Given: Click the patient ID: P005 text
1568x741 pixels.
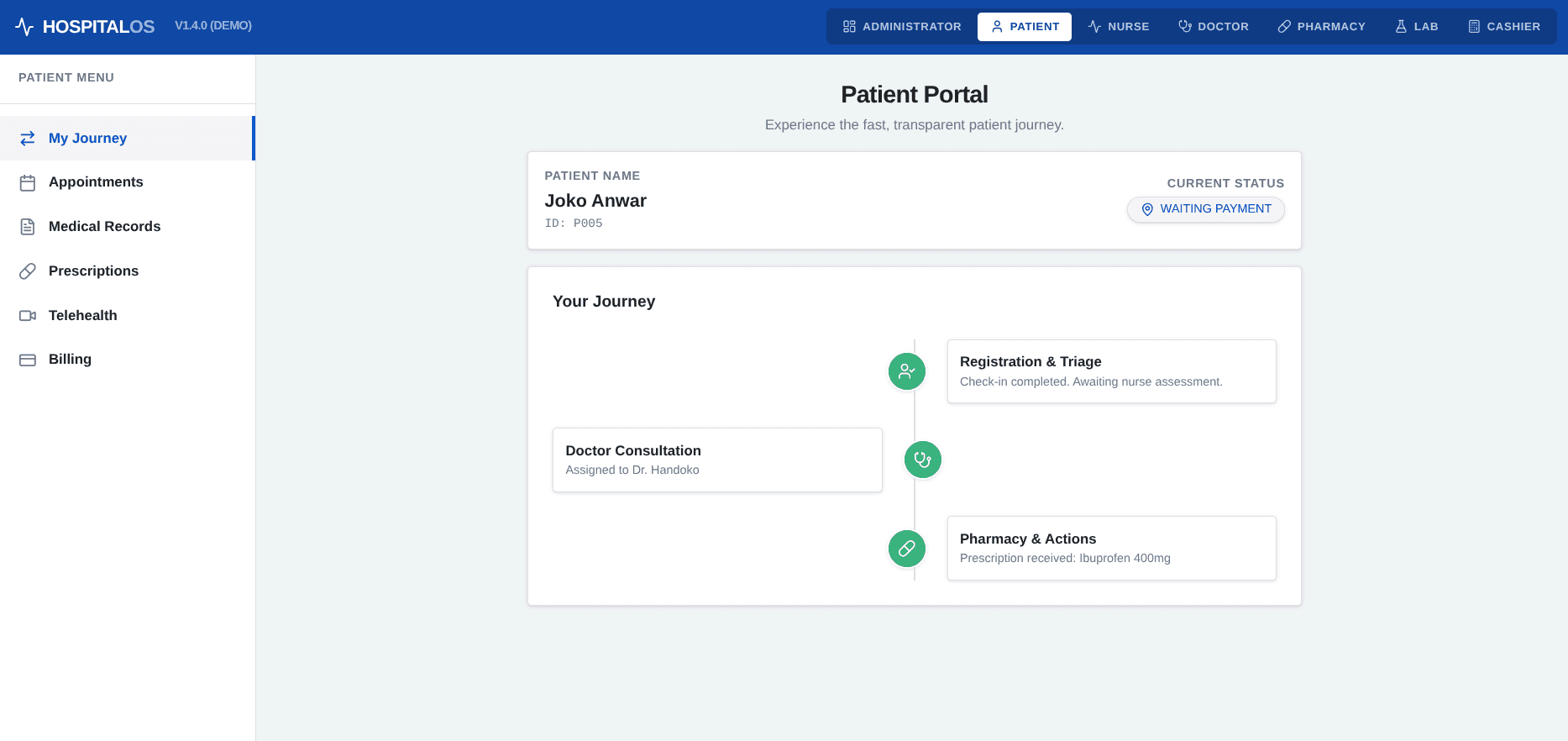Looking at the screenshot, I should point(574,223).
